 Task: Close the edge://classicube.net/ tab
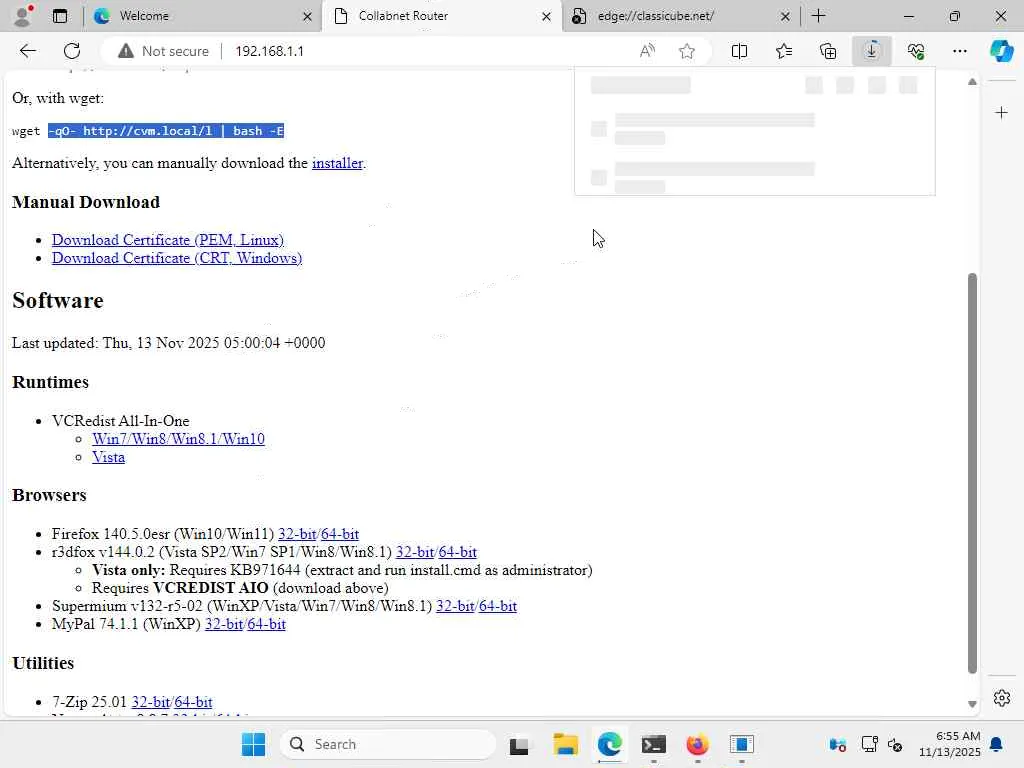click(x=785, y=16)
